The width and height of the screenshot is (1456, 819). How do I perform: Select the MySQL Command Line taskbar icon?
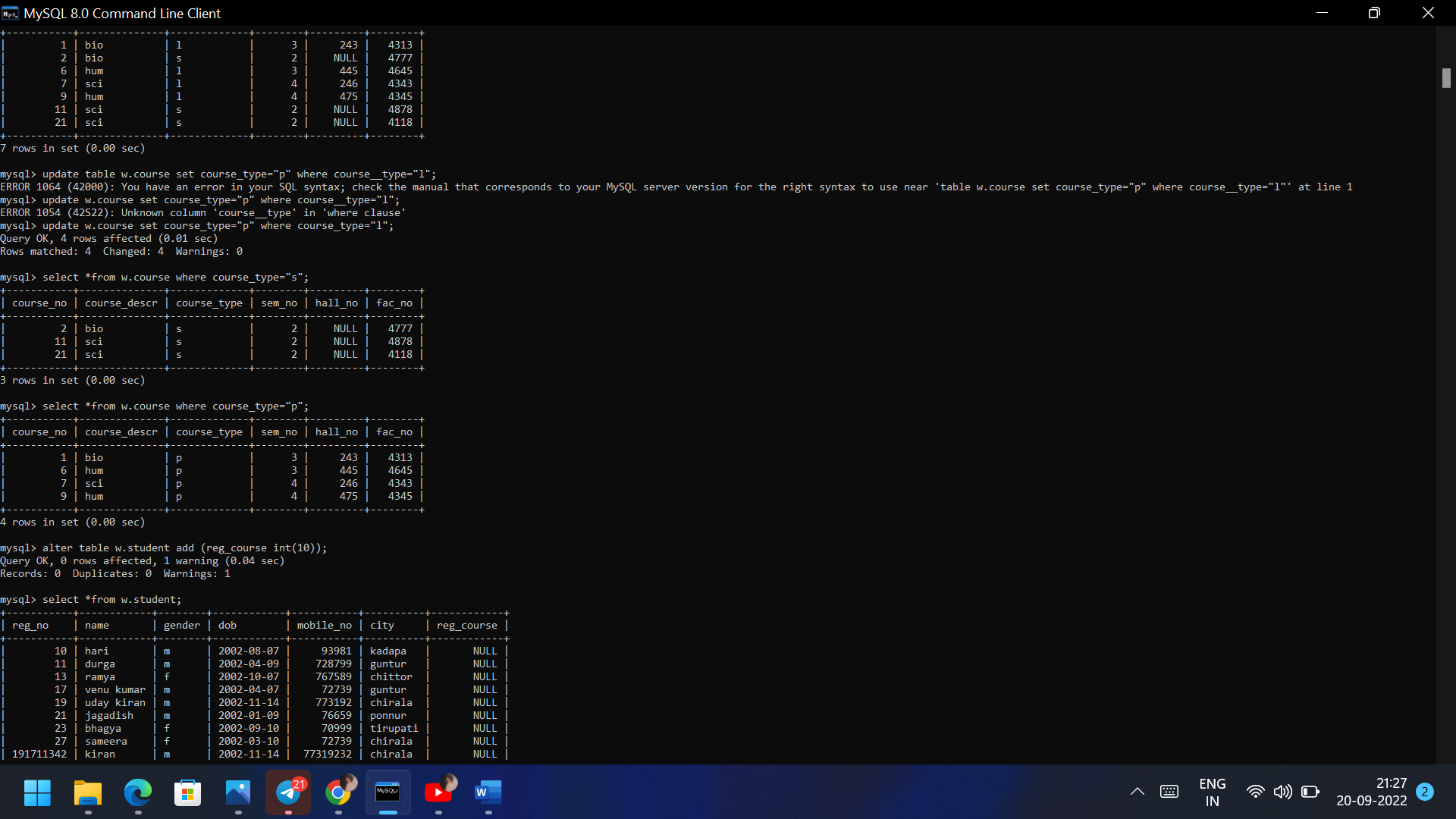[388, 792]
